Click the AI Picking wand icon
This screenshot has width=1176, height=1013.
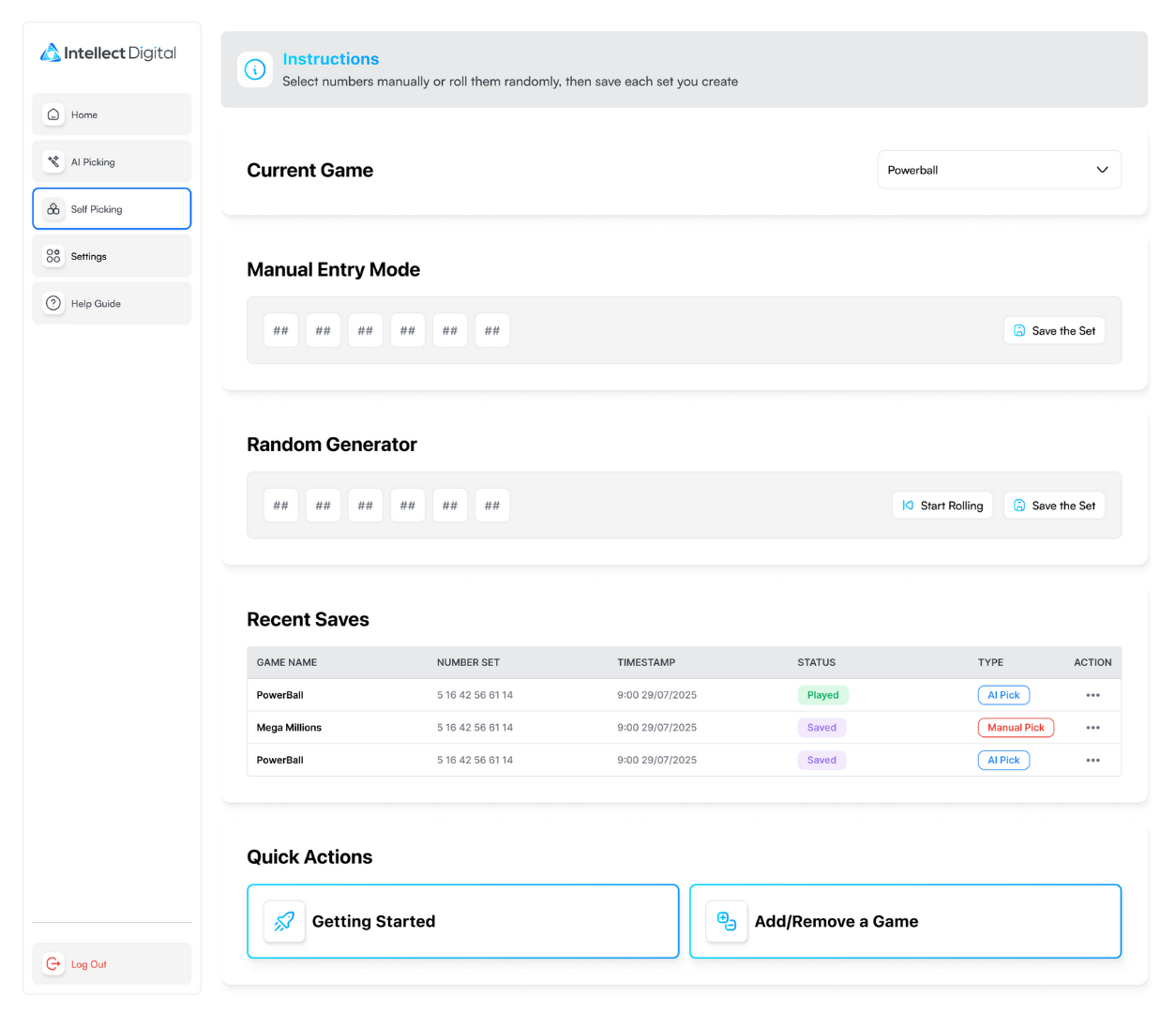point(53,161)
